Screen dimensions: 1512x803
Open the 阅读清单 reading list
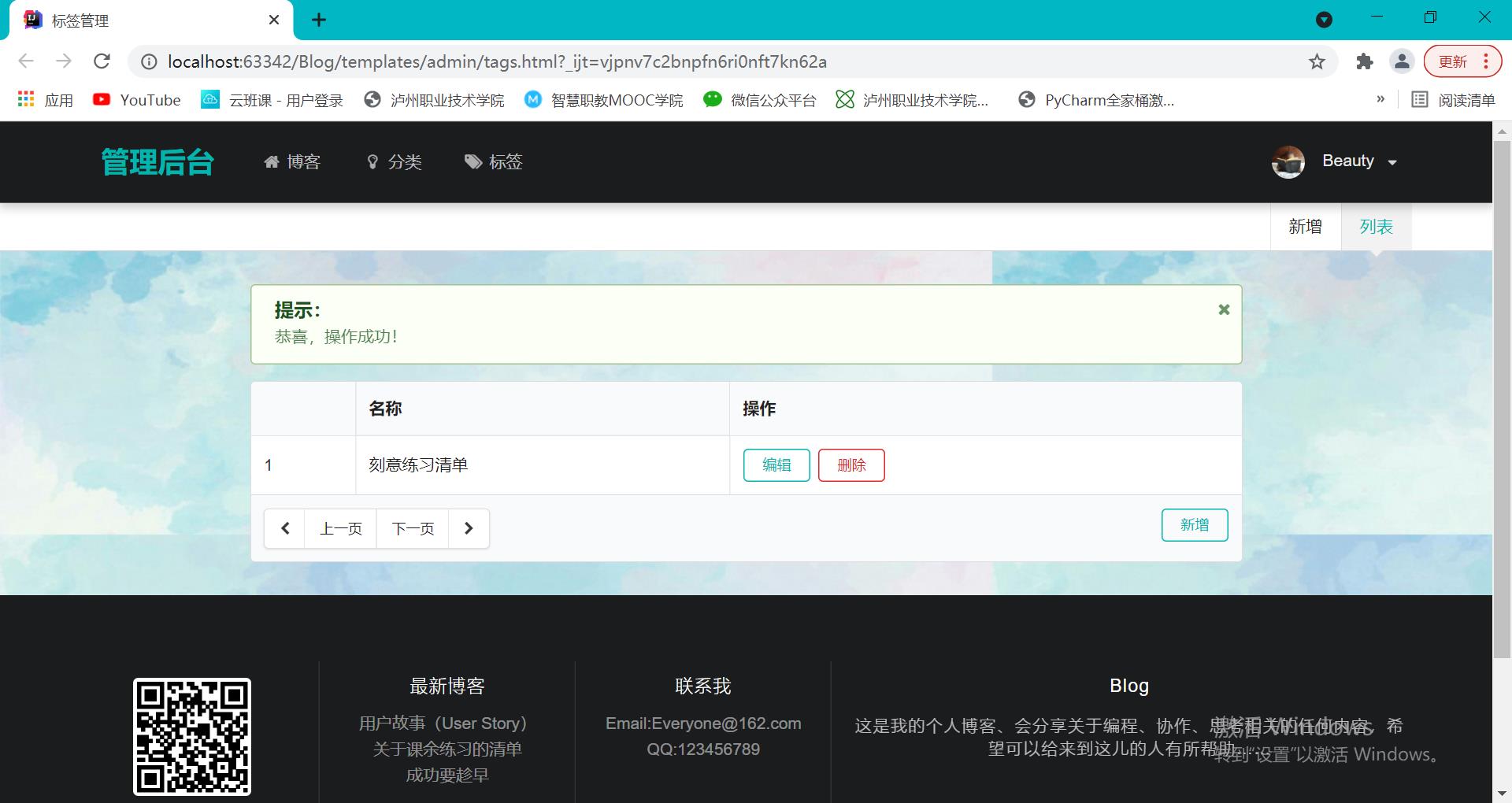[1454, 100]
